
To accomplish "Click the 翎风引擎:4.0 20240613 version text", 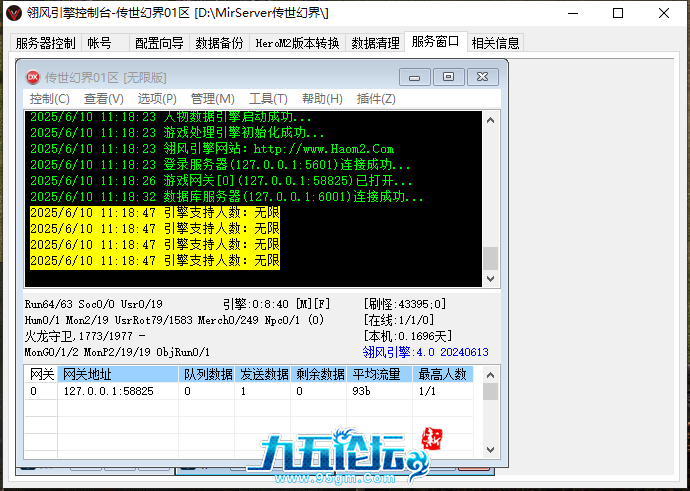I will click(x=426, y=352).
